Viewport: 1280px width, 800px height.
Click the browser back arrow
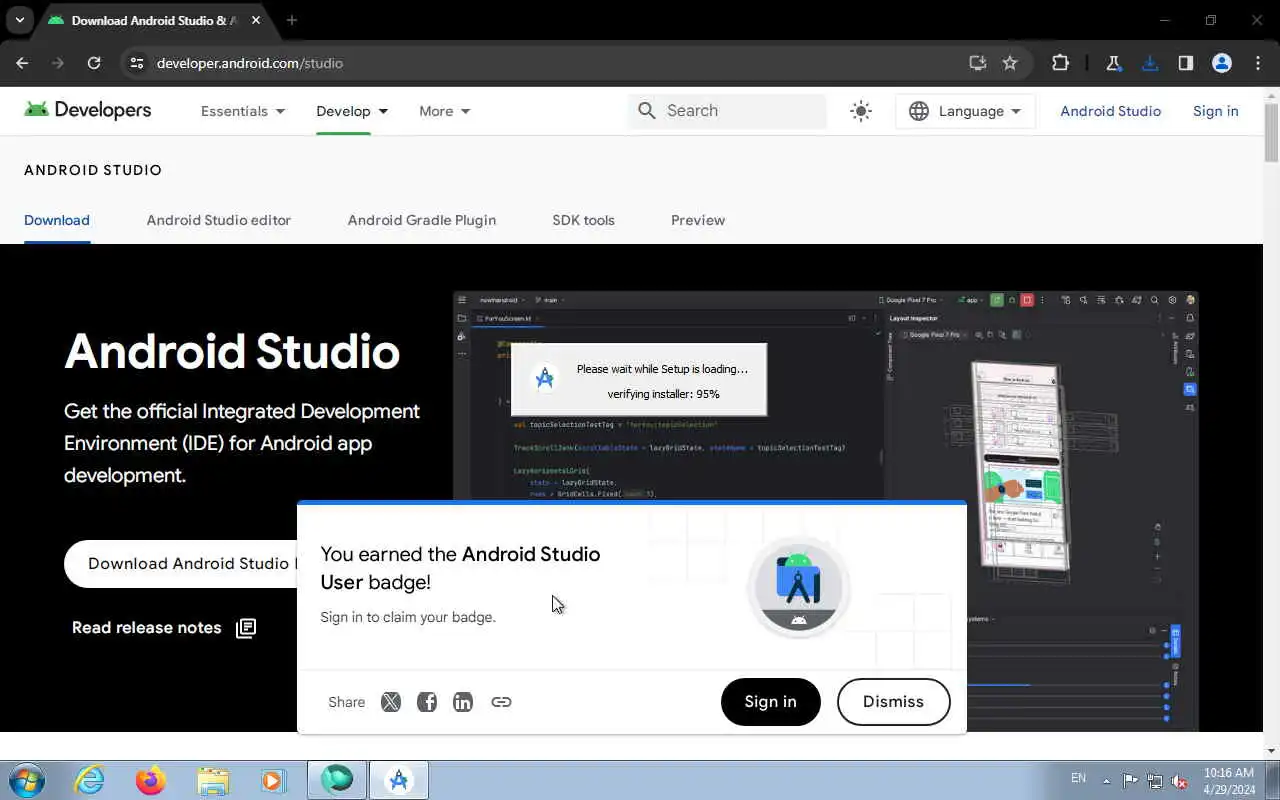click(x=22, y=63)
